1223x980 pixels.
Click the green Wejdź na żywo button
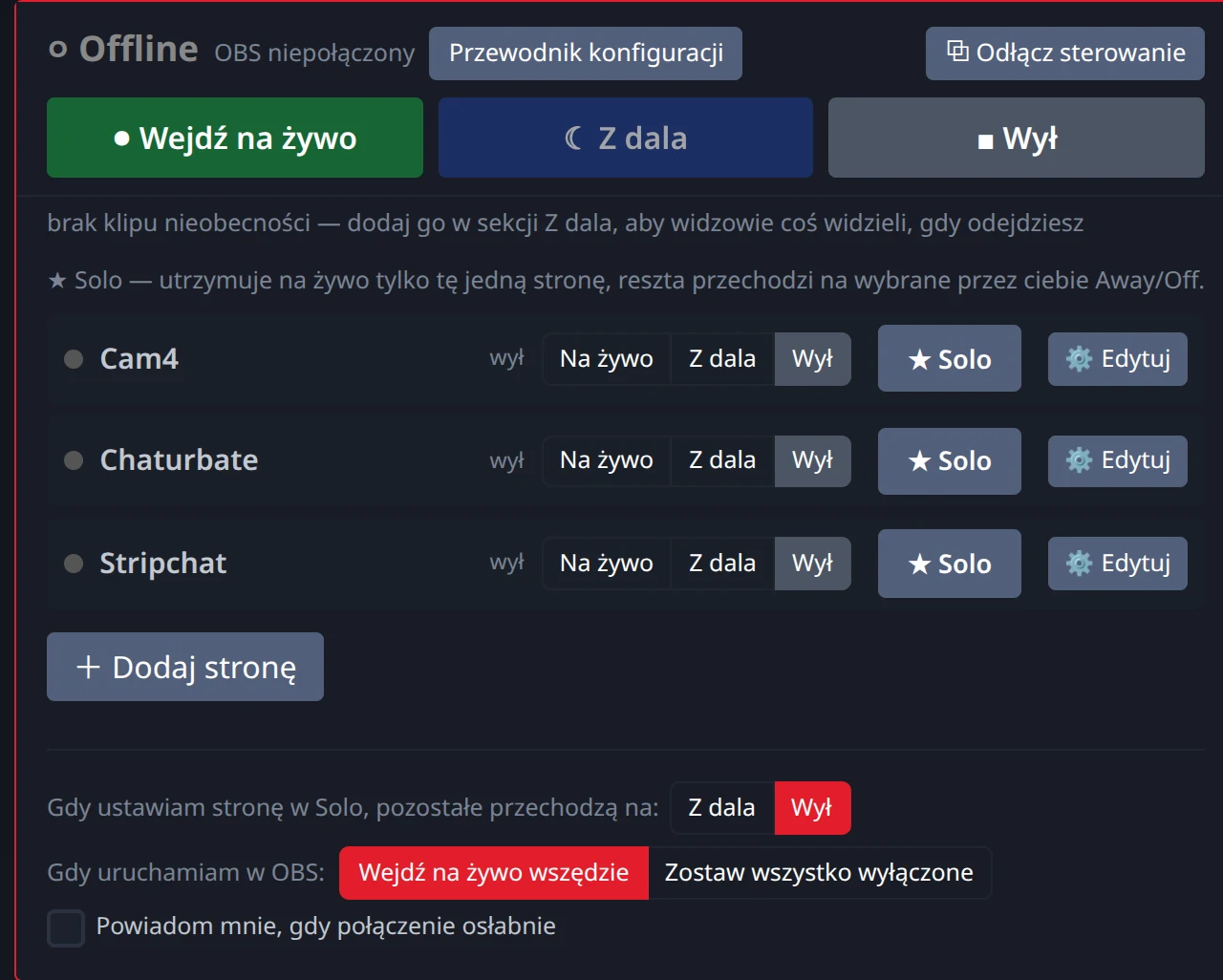pos(235,138)
